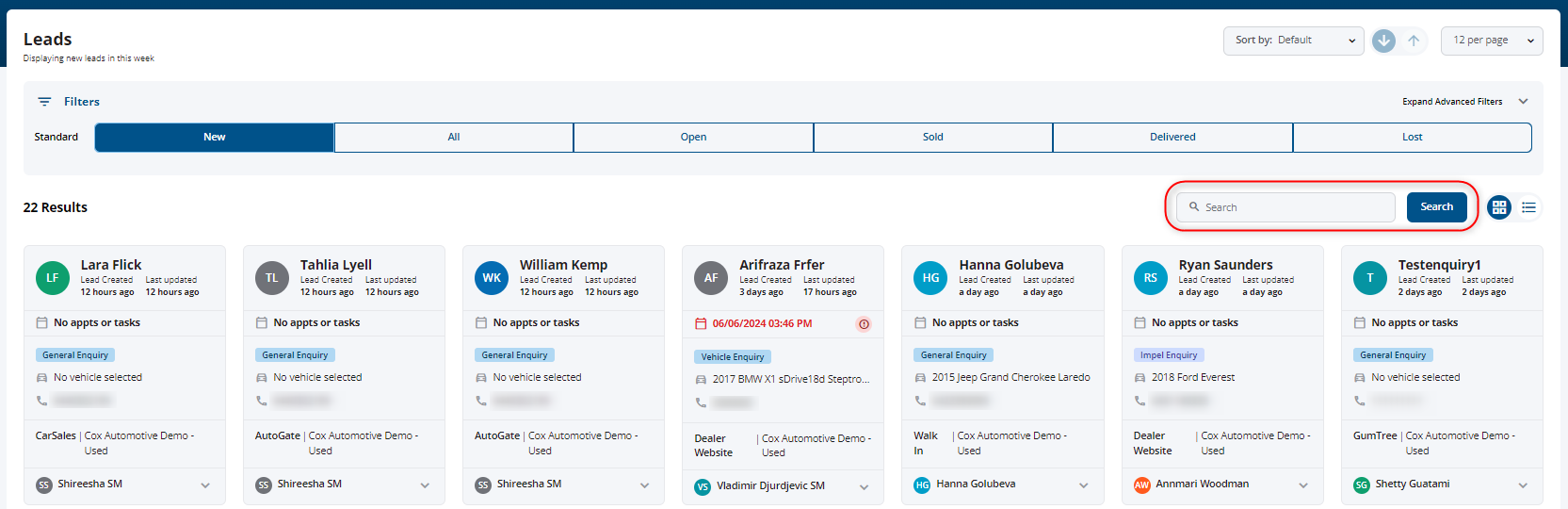The width and height of the screenshot is (1568, 509).
Task: Click Expand Advanced Filters link
Action: 1452,102
